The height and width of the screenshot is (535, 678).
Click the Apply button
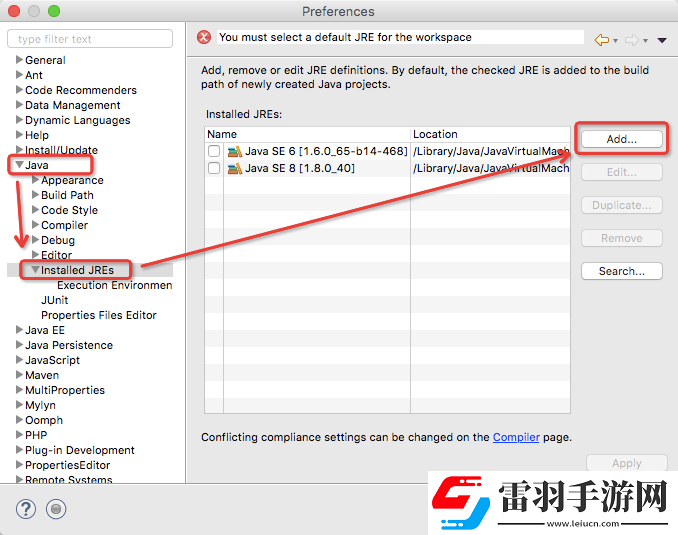click(627, 463)
